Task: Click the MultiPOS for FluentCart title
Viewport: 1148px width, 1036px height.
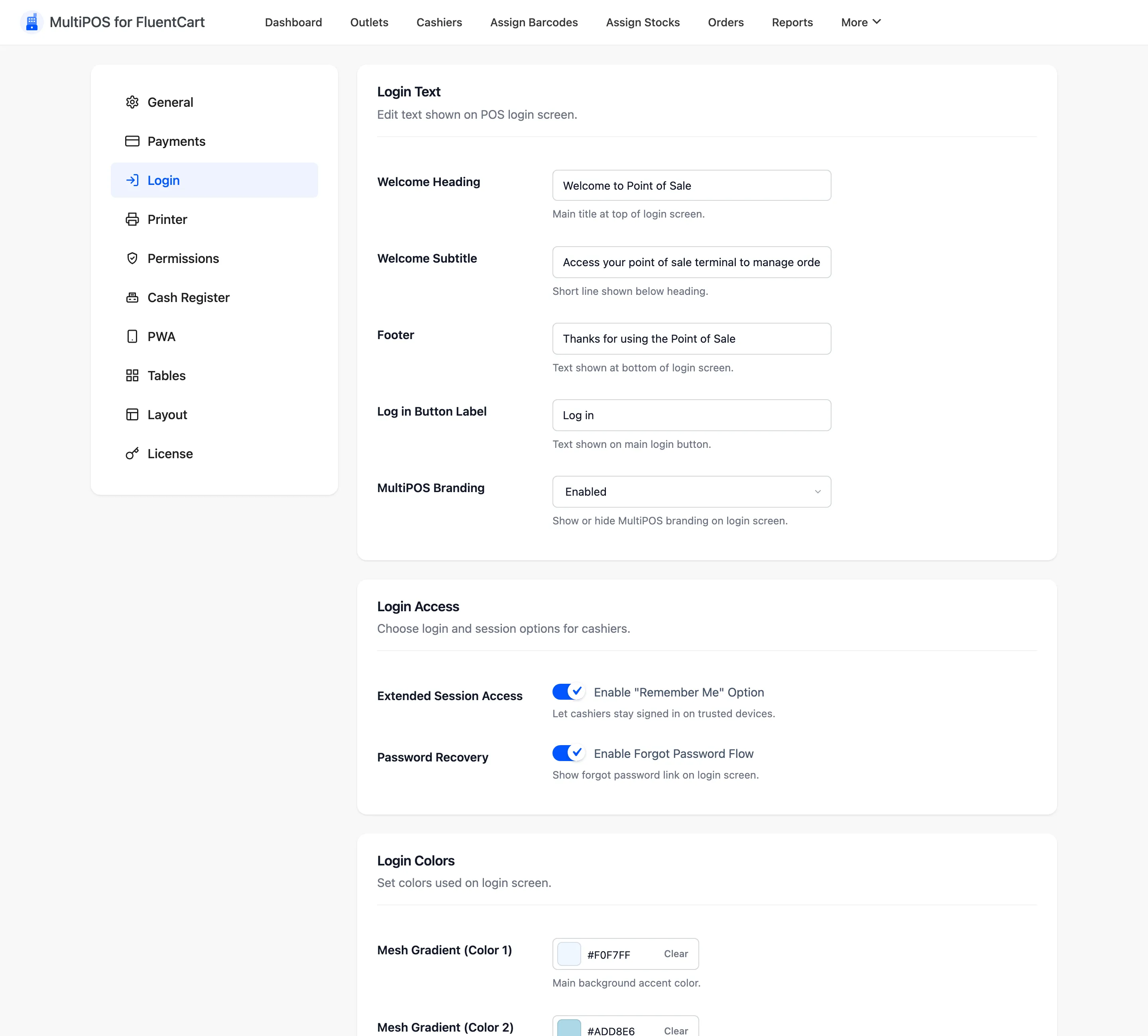Action: 127,22
